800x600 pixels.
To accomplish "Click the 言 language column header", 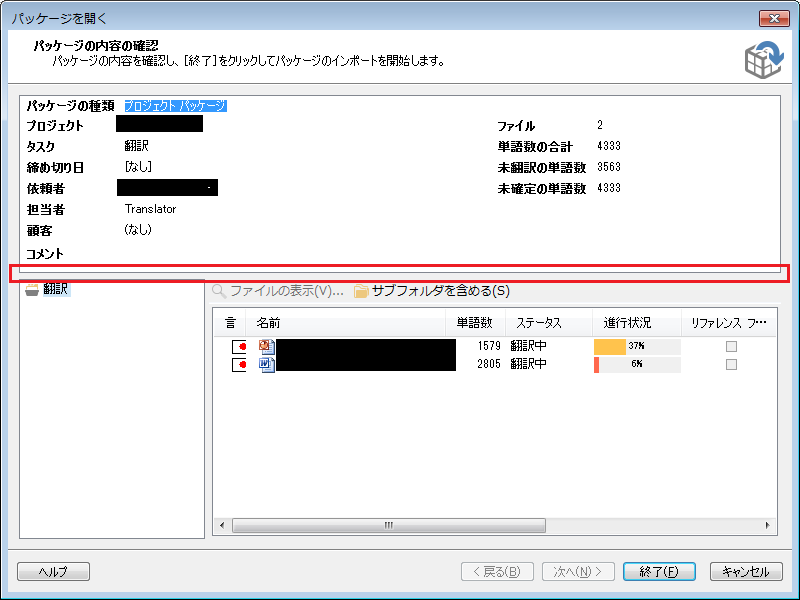I will point(230,323).
